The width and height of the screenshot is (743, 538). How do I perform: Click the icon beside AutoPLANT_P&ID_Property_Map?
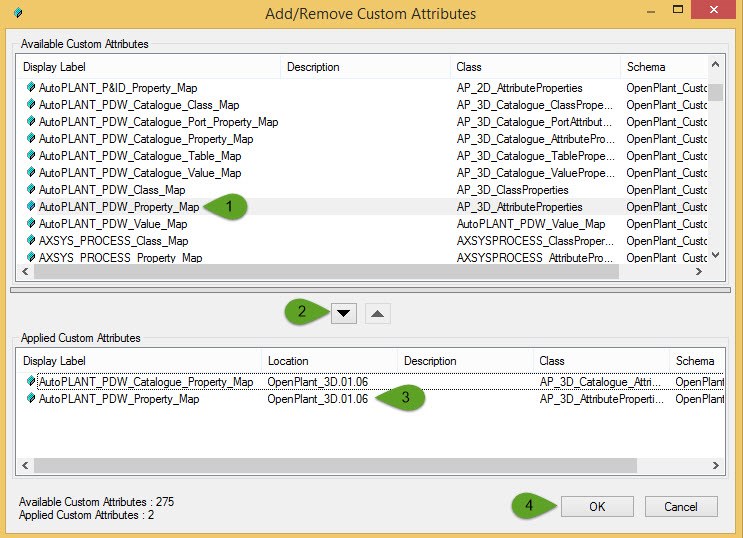[31, 87]
